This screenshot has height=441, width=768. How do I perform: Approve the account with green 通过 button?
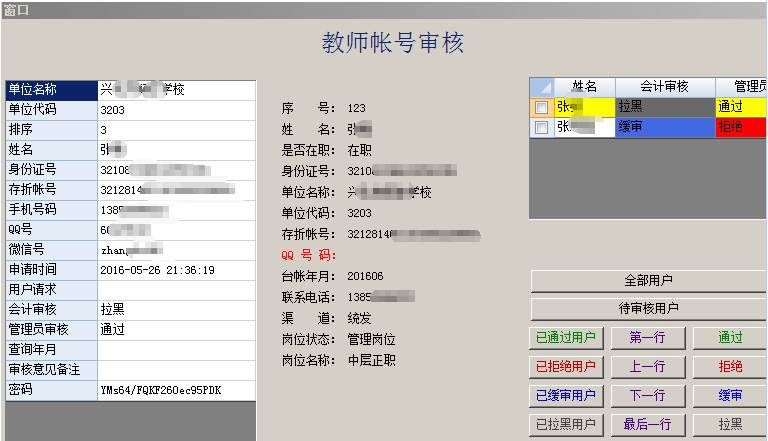tap(730, 338)
